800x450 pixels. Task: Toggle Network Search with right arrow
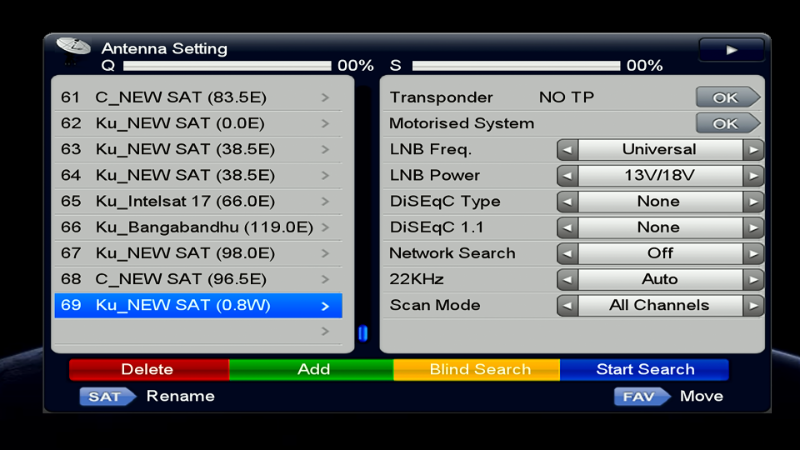click(x=753, y=254)
